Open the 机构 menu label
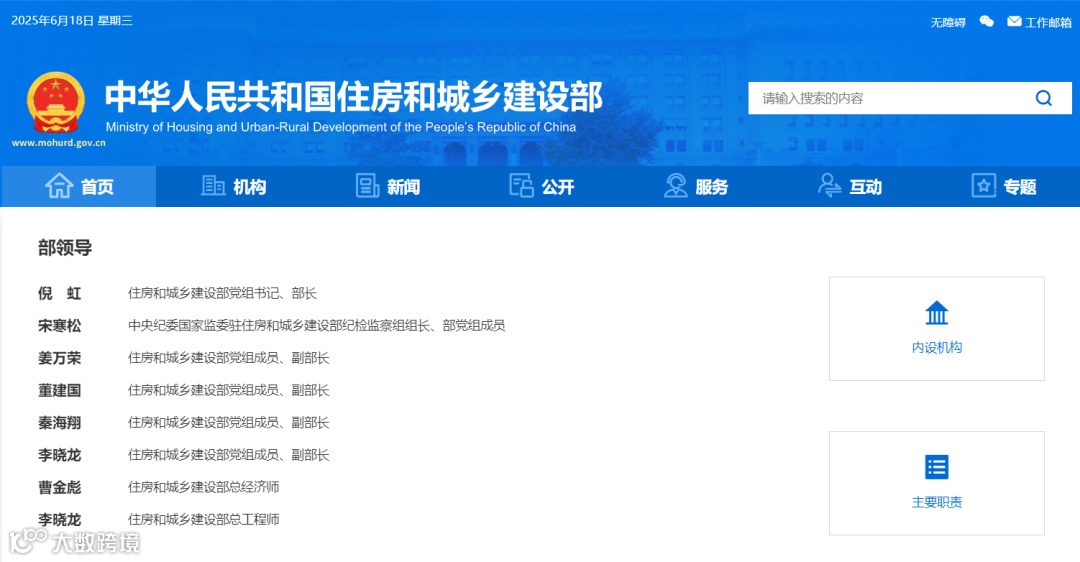The width and height of the screenshot is (1080, 562). pos(249,187)
